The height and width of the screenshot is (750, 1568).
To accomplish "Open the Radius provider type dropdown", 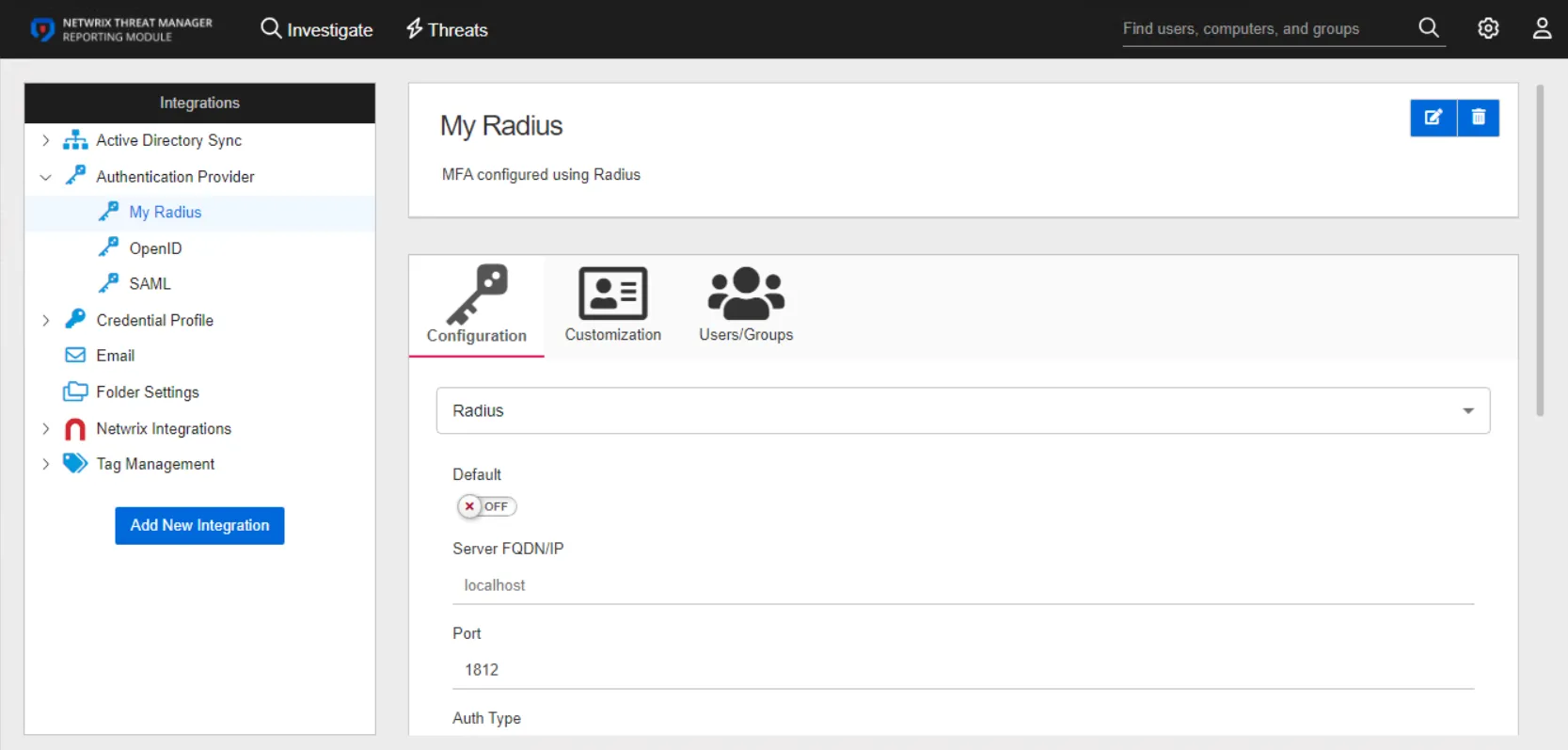I will (x=963, y=411).
